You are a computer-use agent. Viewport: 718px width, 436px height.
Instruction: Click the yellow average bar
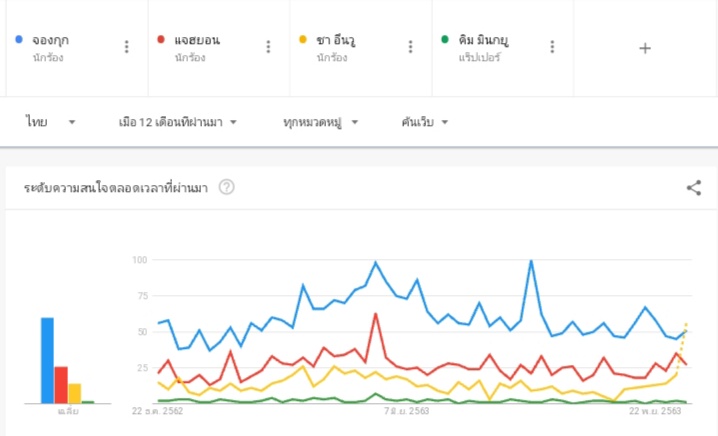(x=75, y=393)
